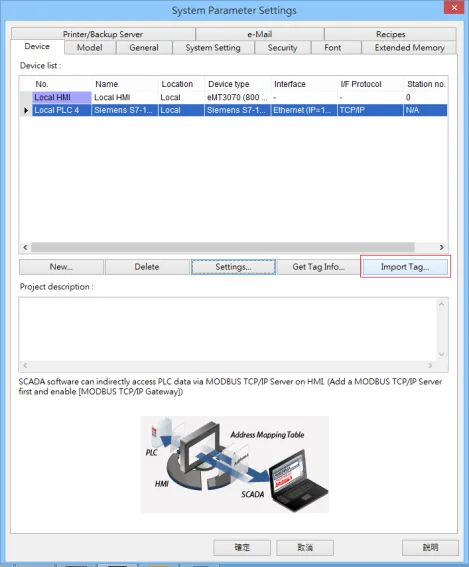Click the Local HMI row's Local location cell
Viewport: 469px width, 567px height.
click(181, 97)
